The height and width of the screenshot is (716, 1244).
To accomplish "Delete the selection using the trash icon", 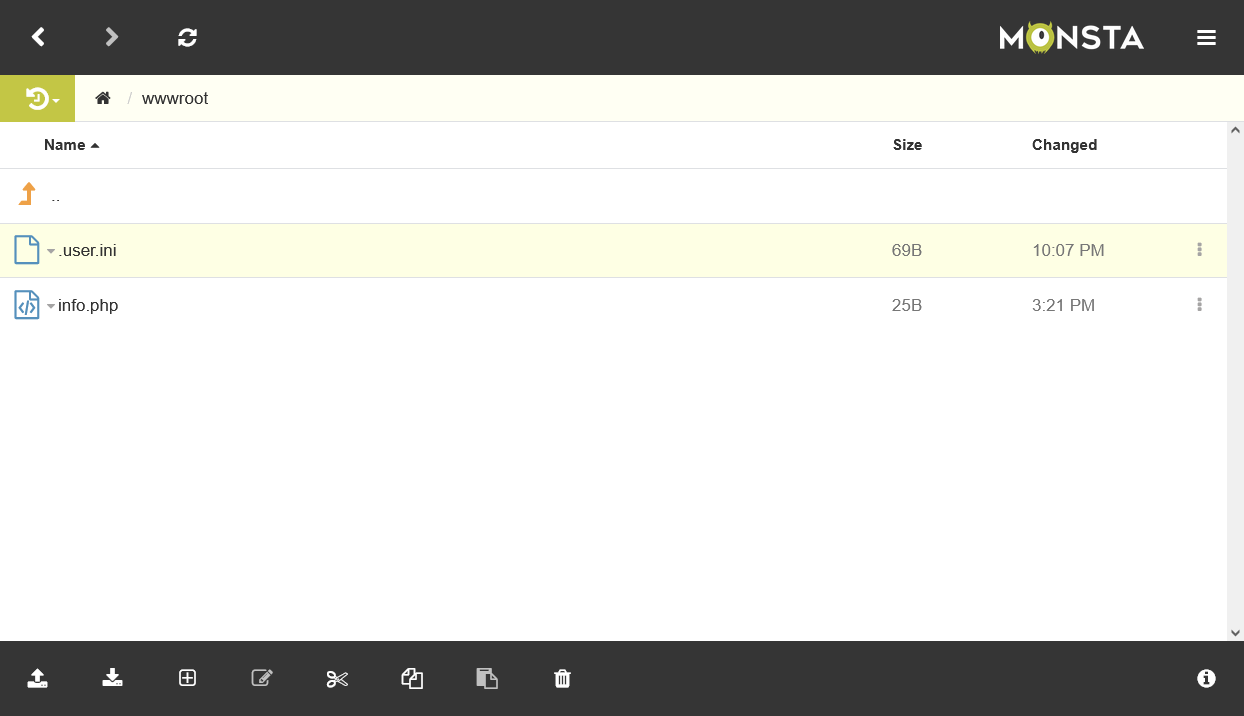I will [x=562, y=679].
